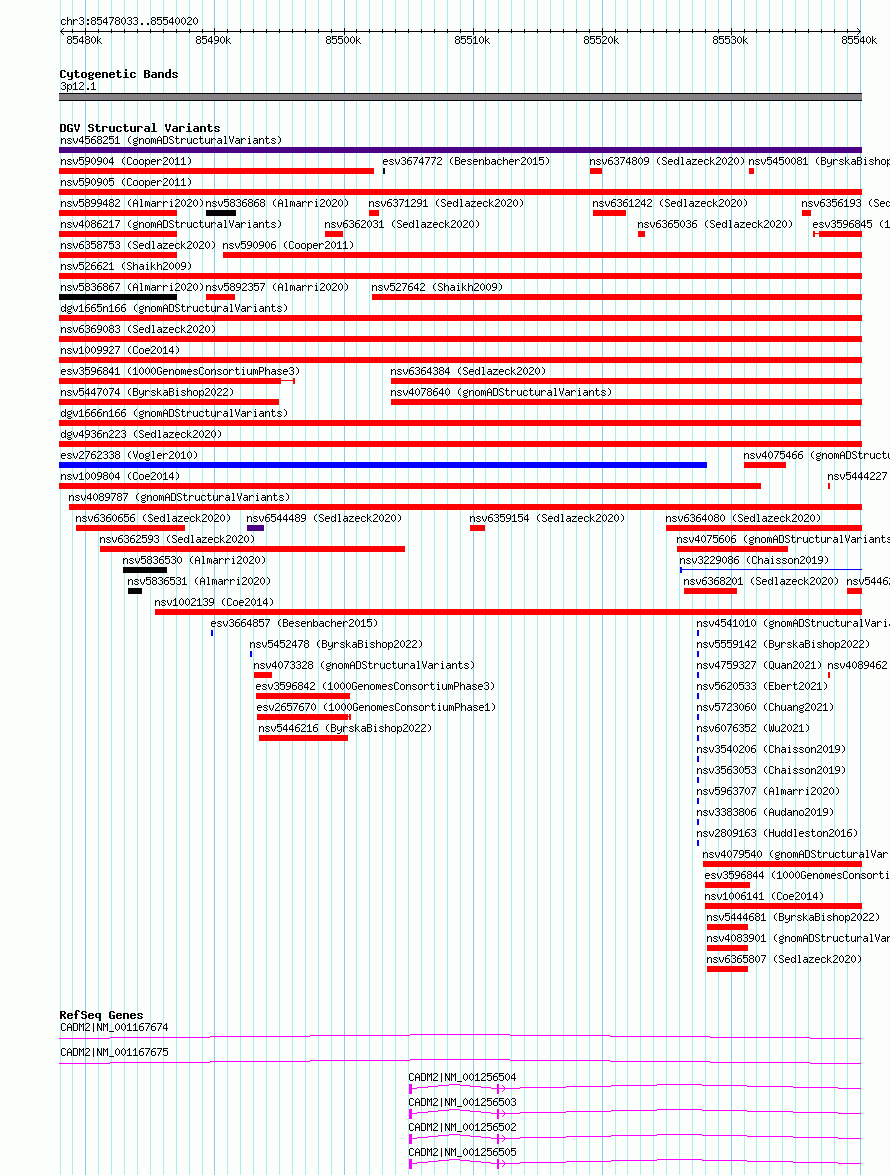
Task: Open esv3664857 (Besenbacher2015) label
Action: pos(294,623)
